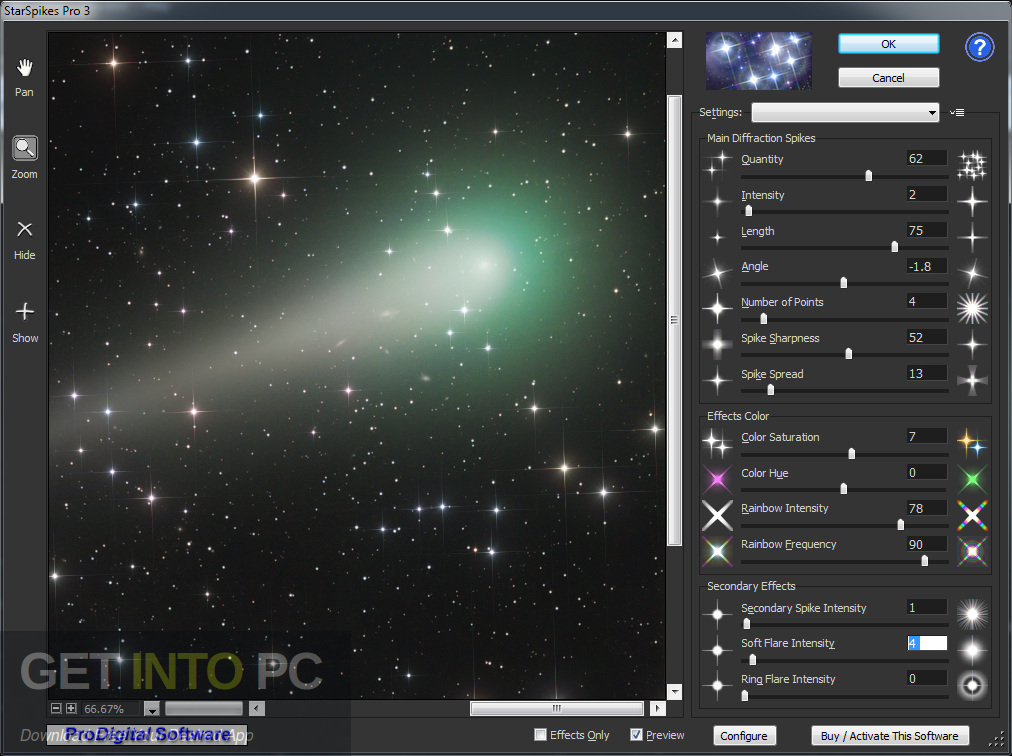The image size is (1012, 756).
Task: Click the four-point star icon beside Number of Points
Action: coord(718,309)
